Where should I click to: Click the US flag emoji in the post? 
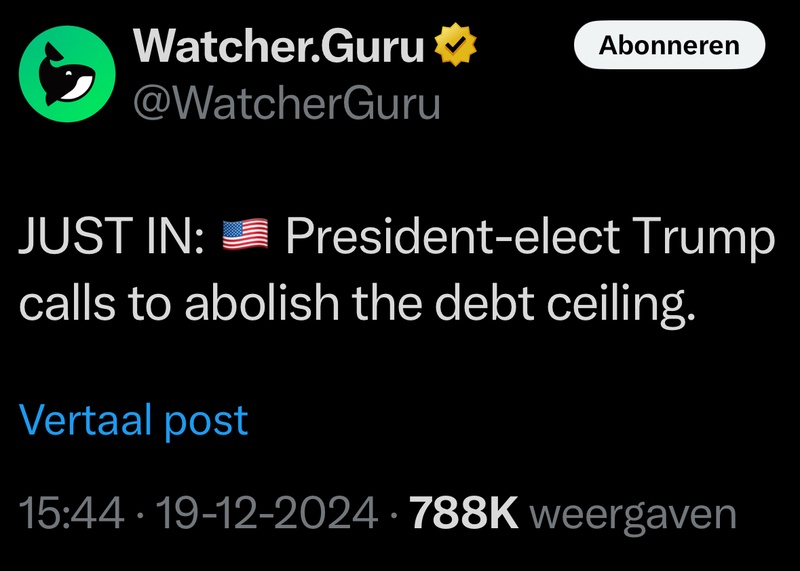tap(244, 238)
